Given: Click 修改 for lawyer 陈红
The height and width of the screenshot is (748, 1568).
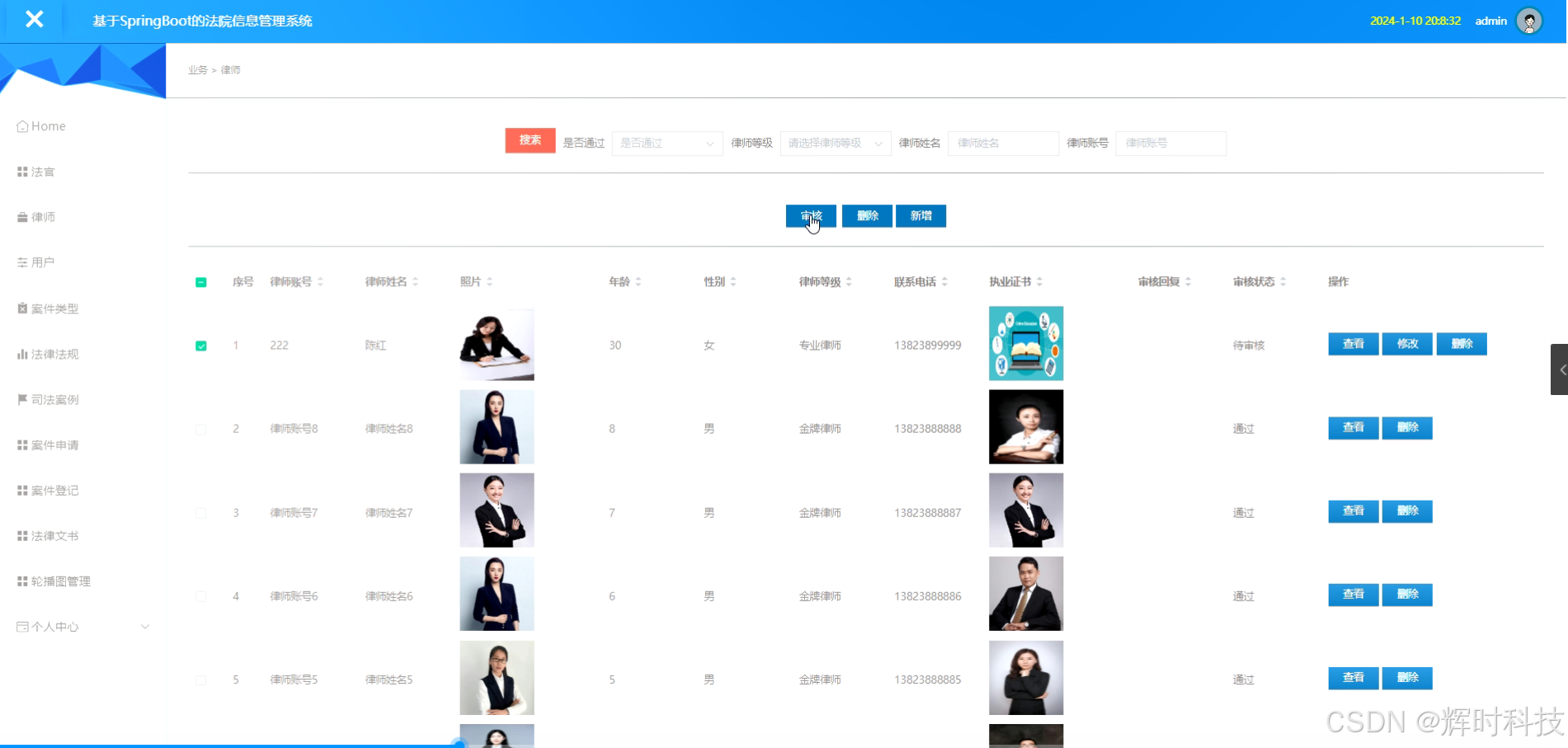Looking at the screenshot, I should (1407, 344).
